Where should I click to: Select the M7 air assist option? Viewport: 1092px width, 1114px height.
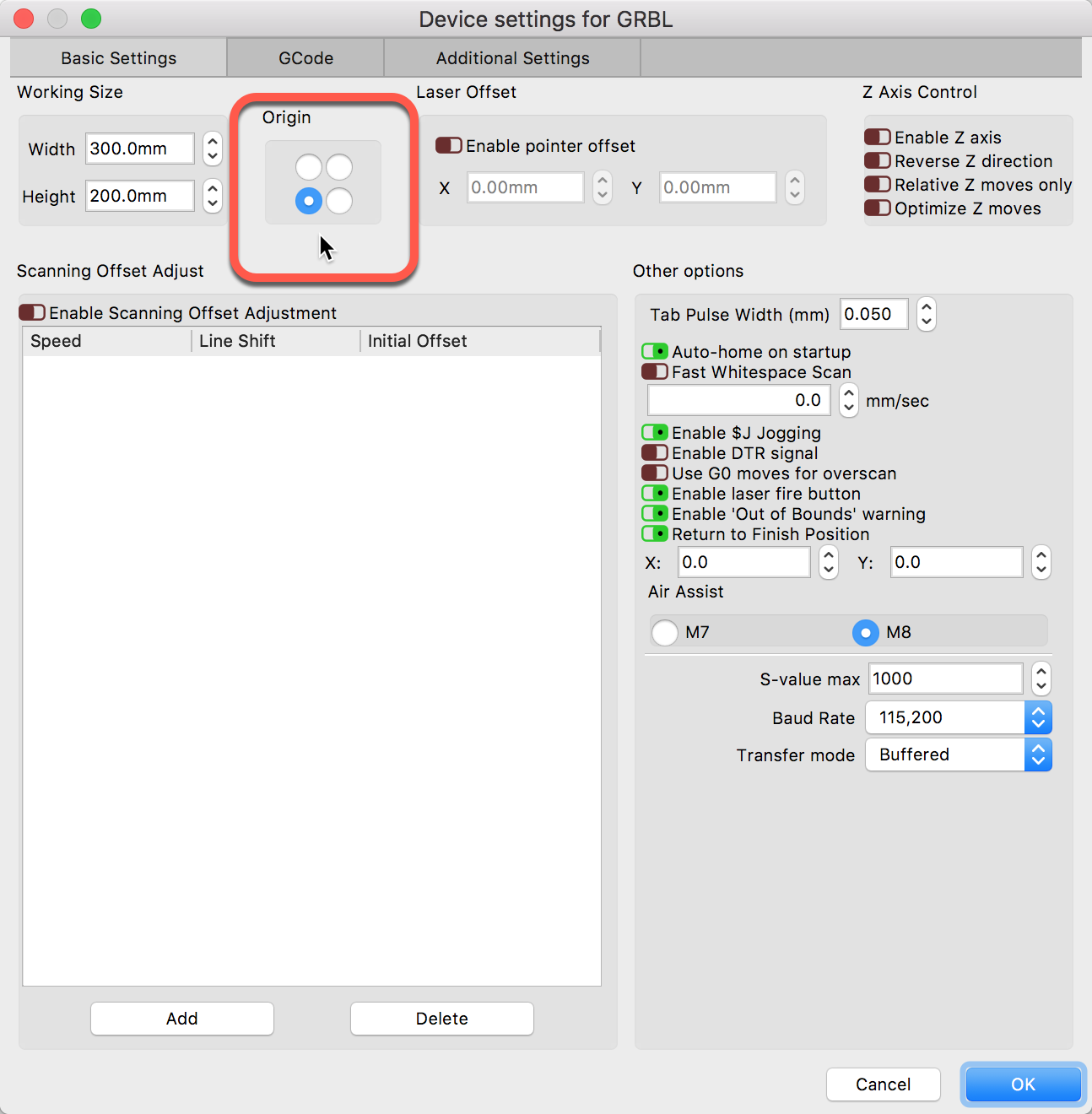coord(665,632)
